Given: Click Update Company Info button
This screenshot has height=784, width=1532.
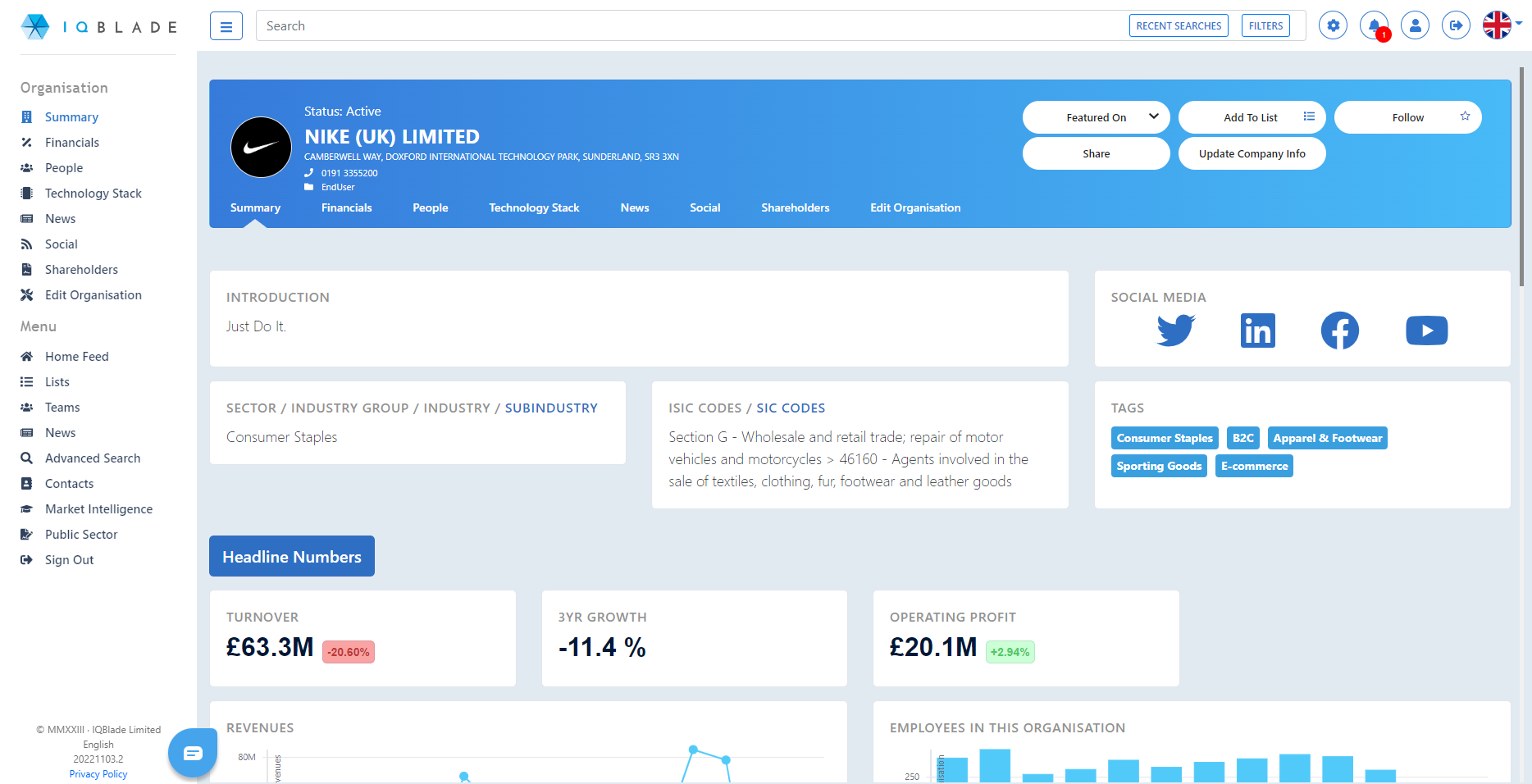Looking at the screenshot, I should coord(1252,153).
